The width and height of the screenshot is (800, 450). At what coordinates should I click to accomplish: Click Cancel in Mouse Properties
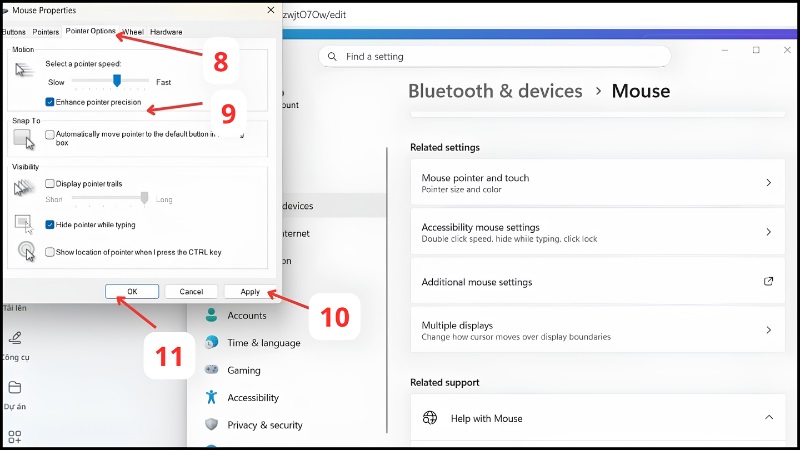click(191, 291)
